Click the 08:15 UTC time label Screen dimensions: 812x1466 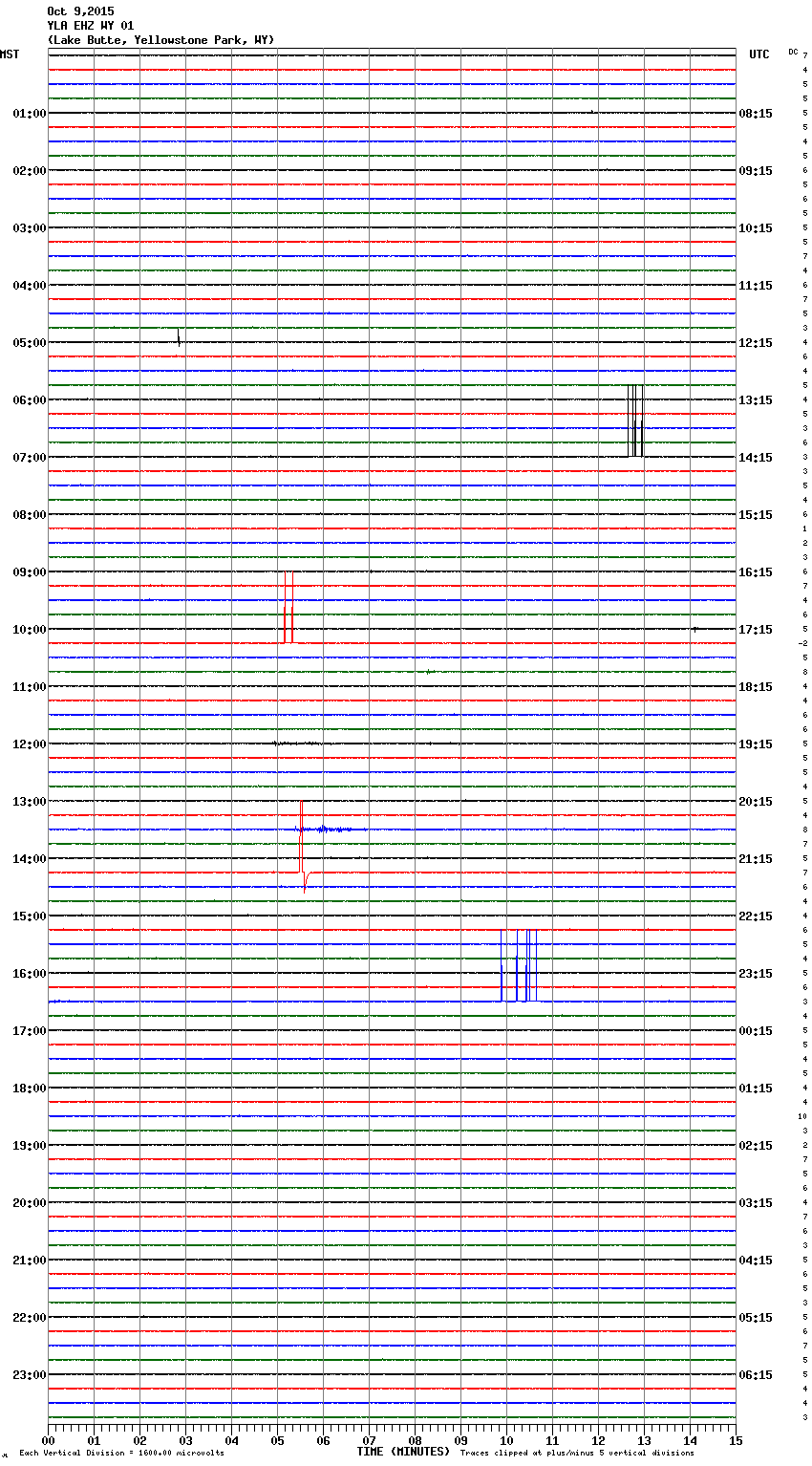756,114
